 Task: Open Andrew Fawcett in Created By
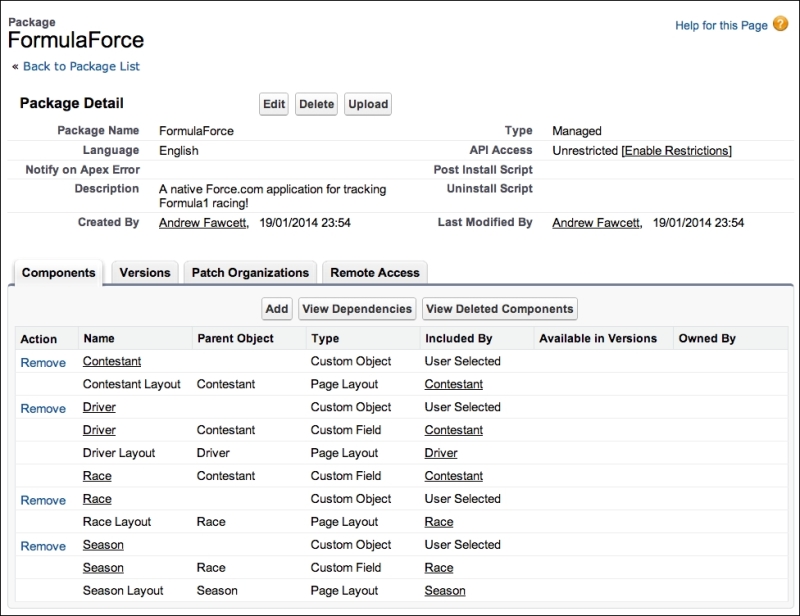pos(203,223)
